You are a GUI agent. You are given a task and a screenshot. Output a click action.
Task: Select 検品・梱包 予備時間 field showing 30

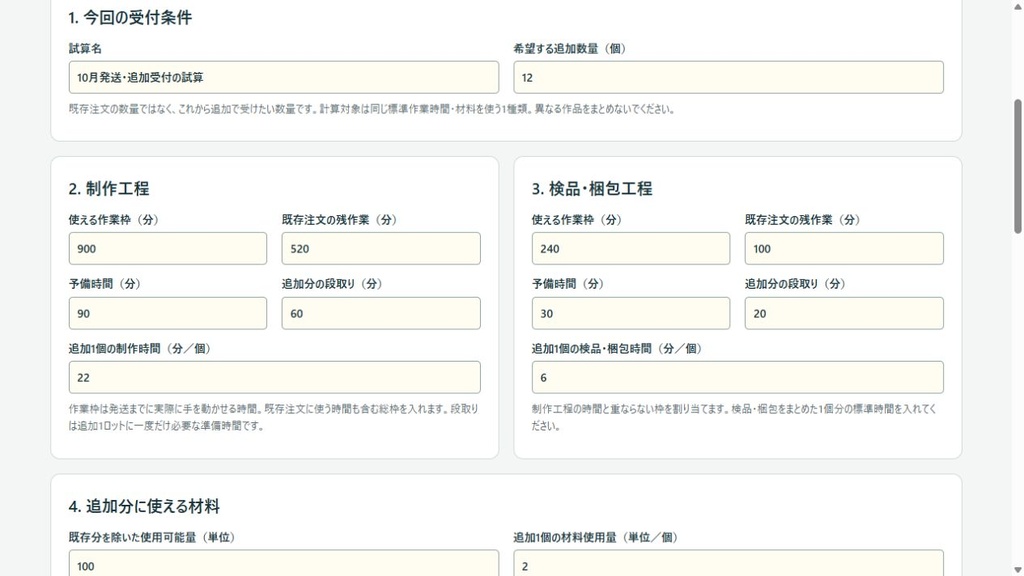[x=631, y=313]
